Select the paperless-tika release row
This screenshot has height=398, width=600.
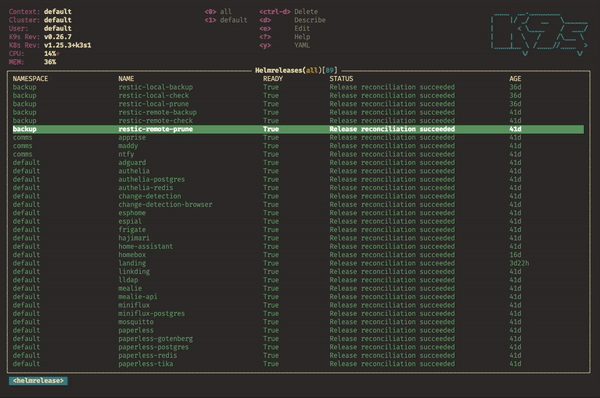click(298, 364)
